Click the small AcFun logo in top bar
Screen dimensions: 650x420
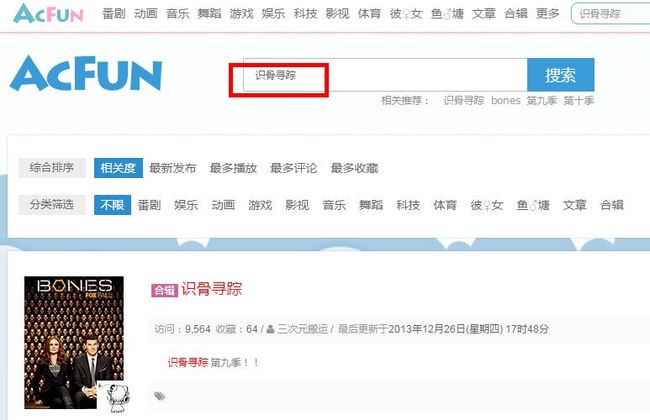tap(48, 14)
